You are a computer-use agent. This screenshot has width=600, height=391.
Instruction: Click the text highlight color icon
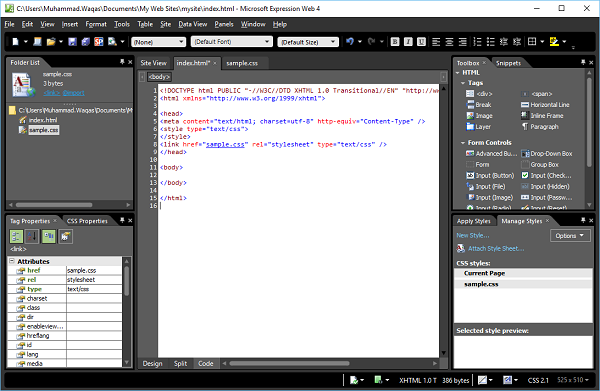point(554,42)
